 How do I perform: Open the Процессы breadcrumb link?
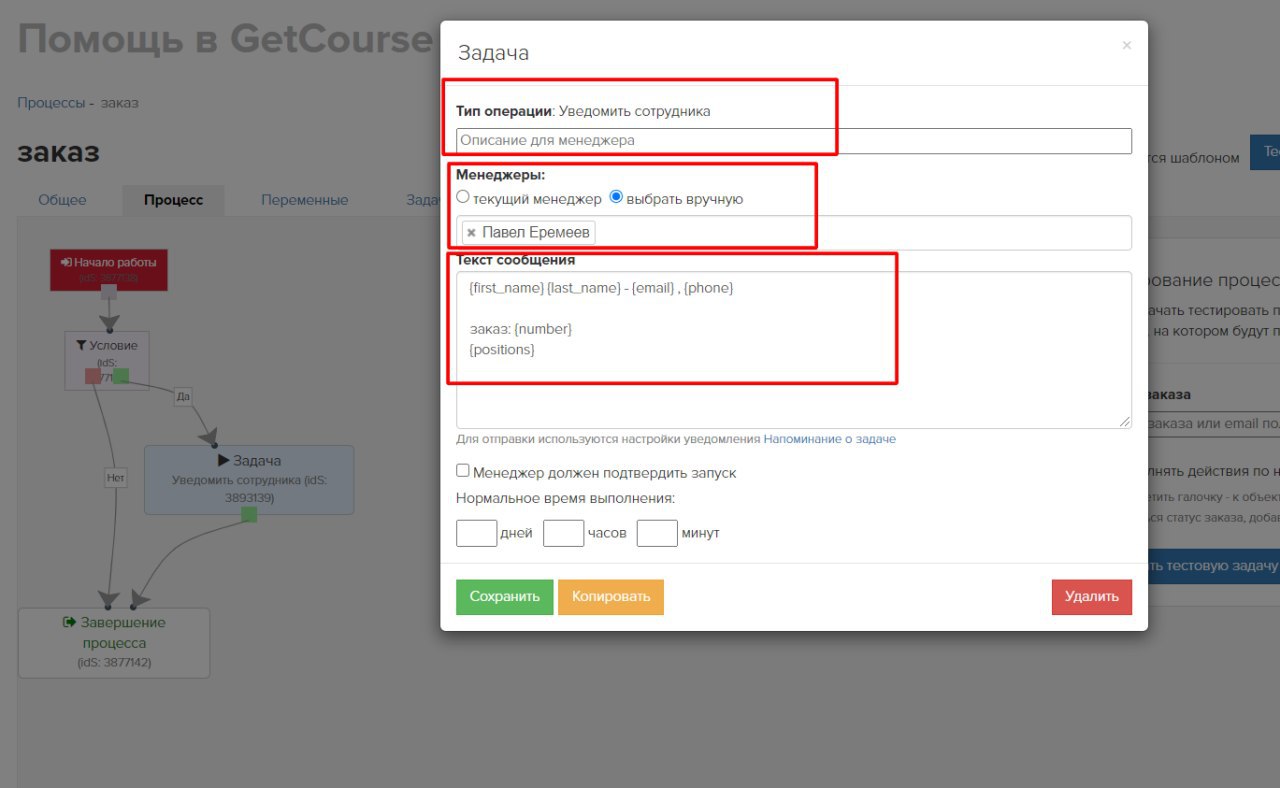tap(51, 103)
